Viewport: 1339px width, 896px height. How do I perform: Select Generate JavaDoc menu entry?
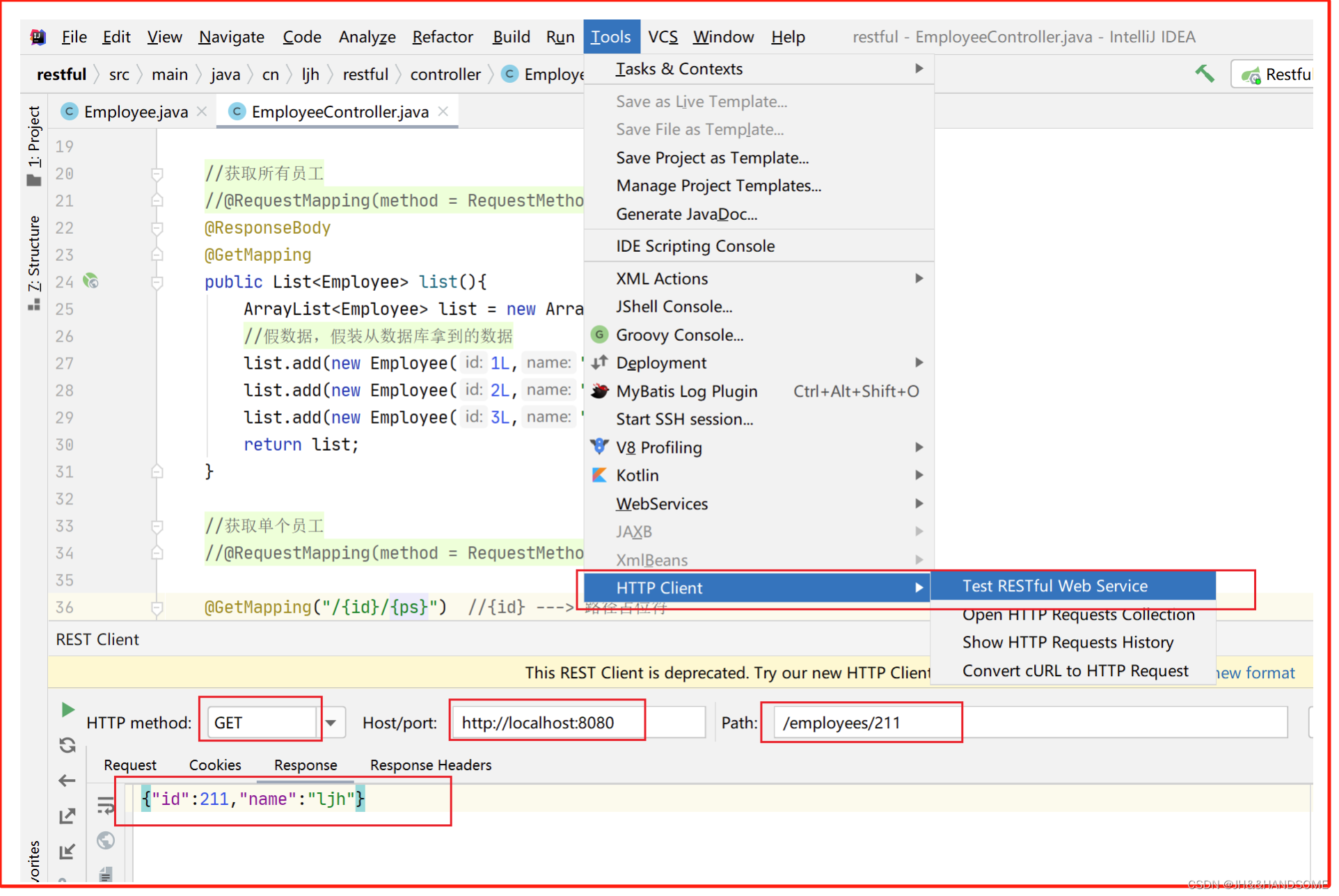[759, 214]
